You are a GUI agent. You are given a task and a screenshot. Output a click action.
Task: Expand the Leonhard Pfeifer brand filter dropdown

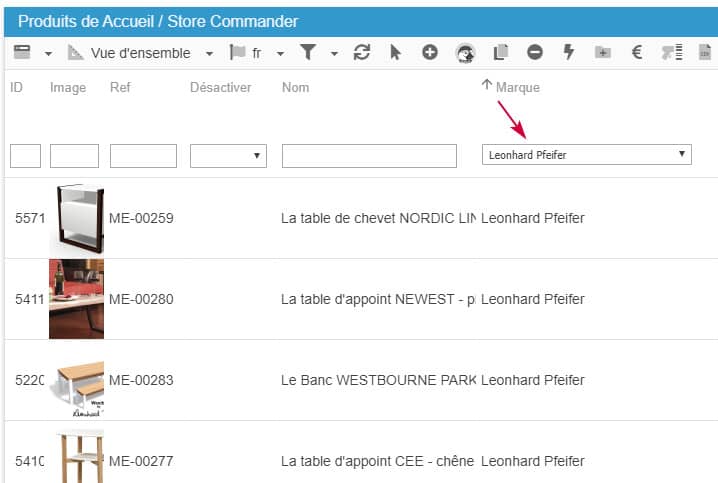click(x=586, y=155)
